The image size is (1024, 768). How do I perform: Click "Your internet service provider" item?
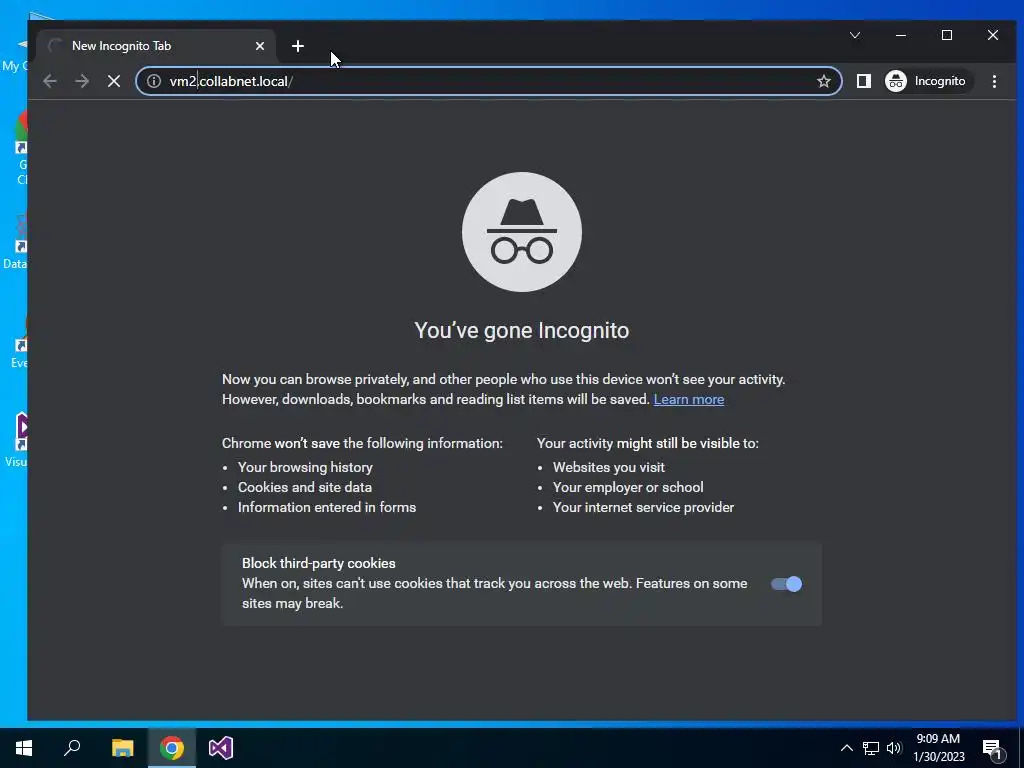click(x=643, y=507)
